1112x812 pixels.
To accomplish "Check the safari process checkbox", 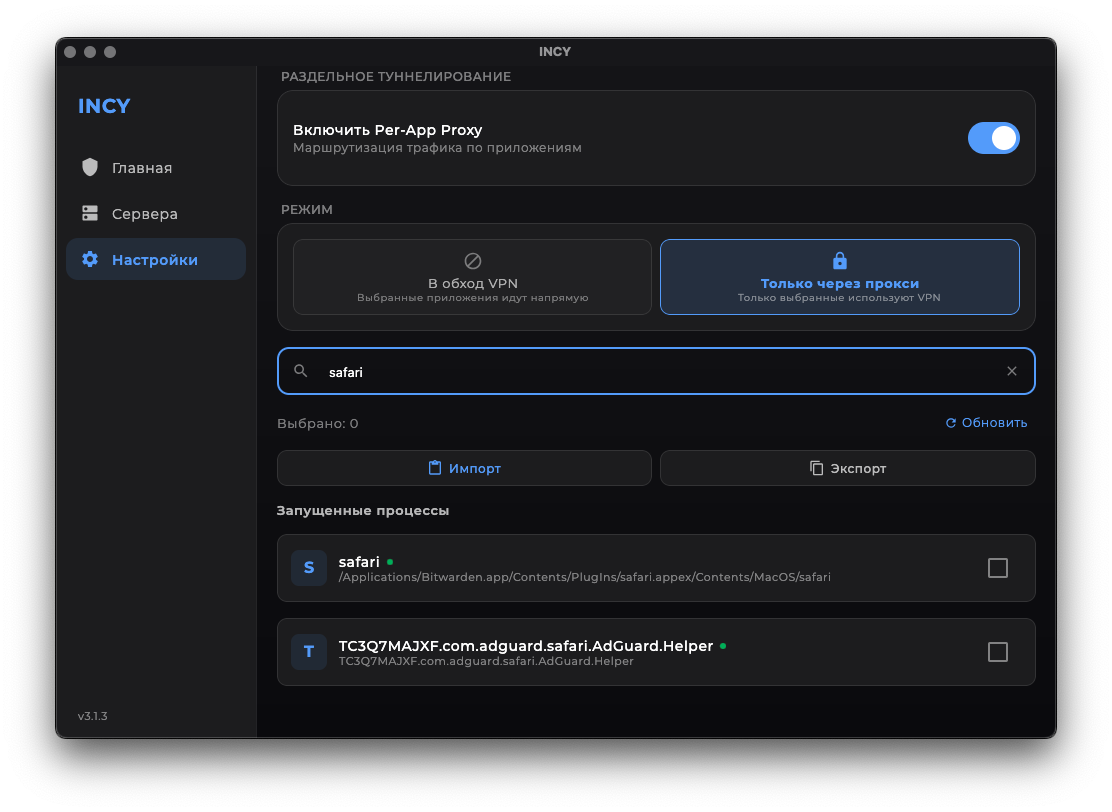I will pyautogui.click(x=998, y=568).
